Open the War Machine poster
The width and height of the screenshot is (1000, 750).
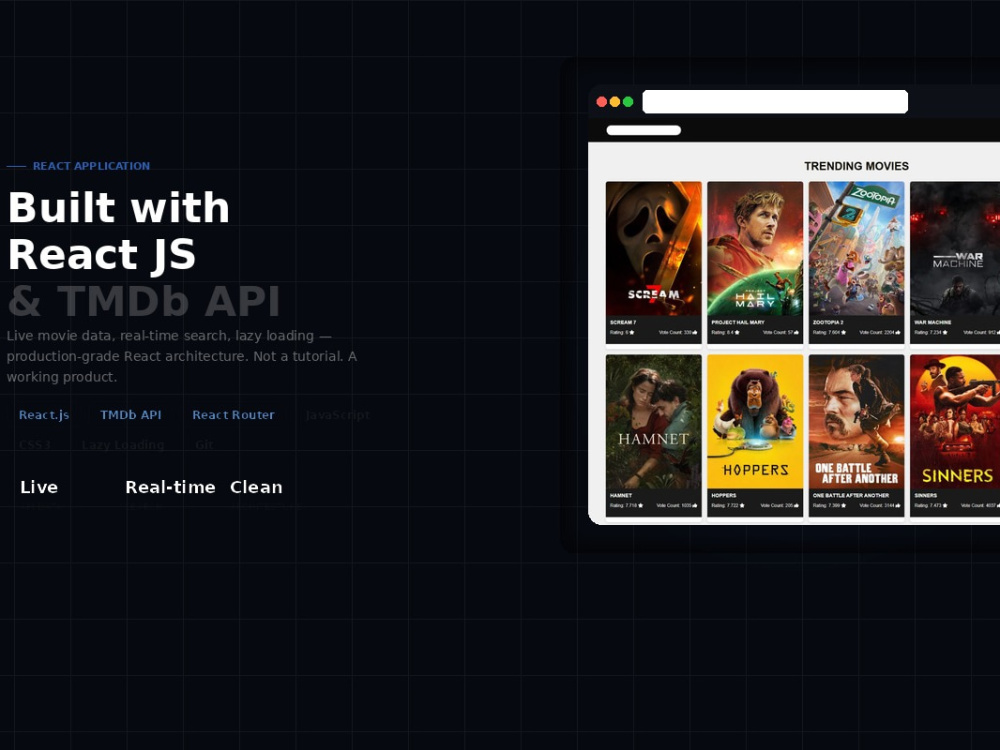point(955,249)
